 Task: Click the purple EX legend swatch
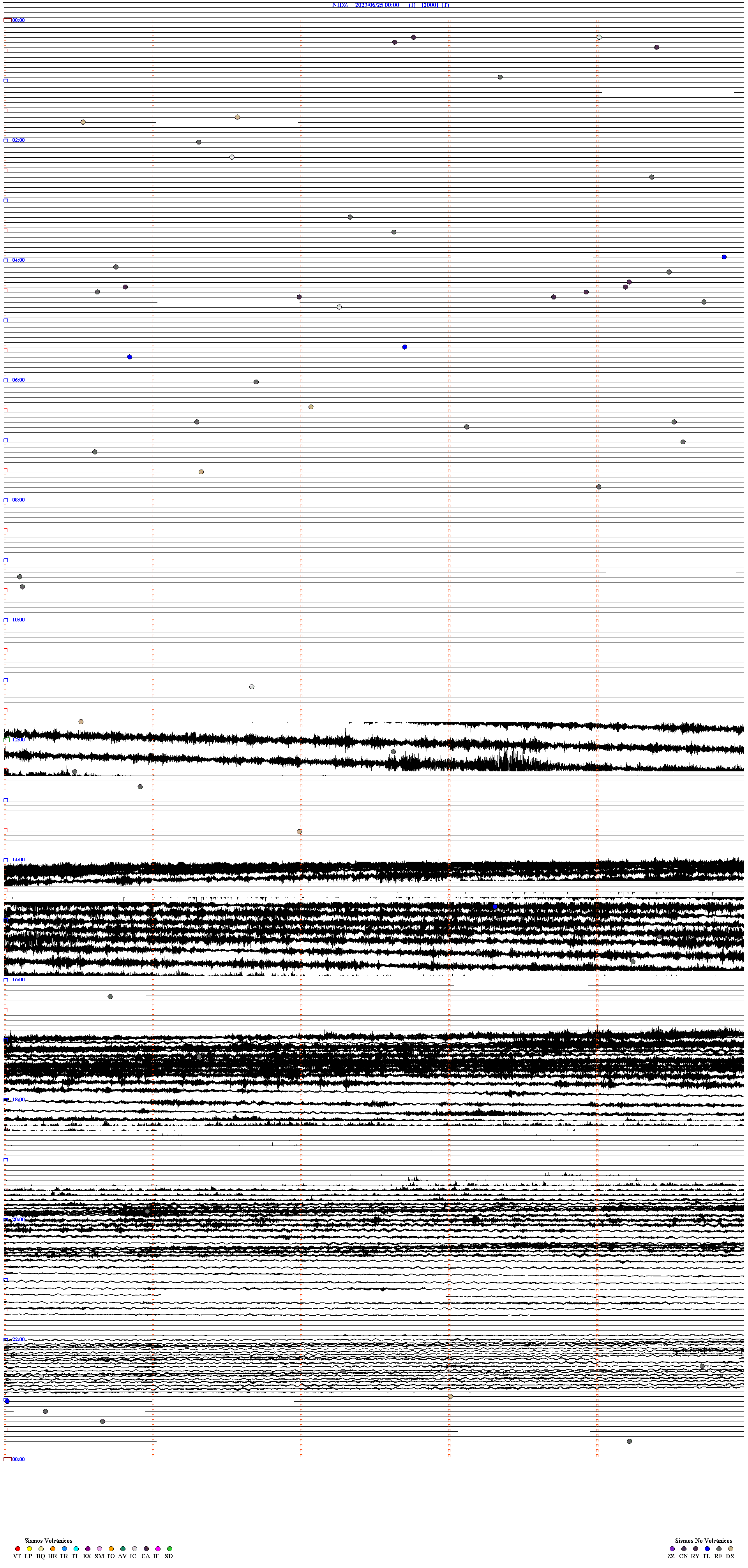point(88,1549)
